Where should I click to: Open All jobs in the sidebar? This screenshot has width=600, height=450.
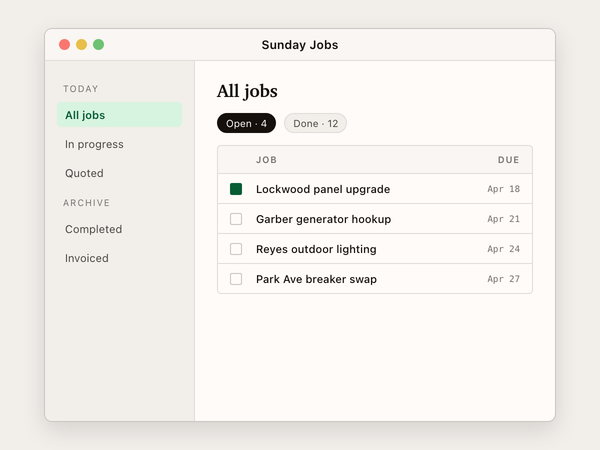[119, 115]
